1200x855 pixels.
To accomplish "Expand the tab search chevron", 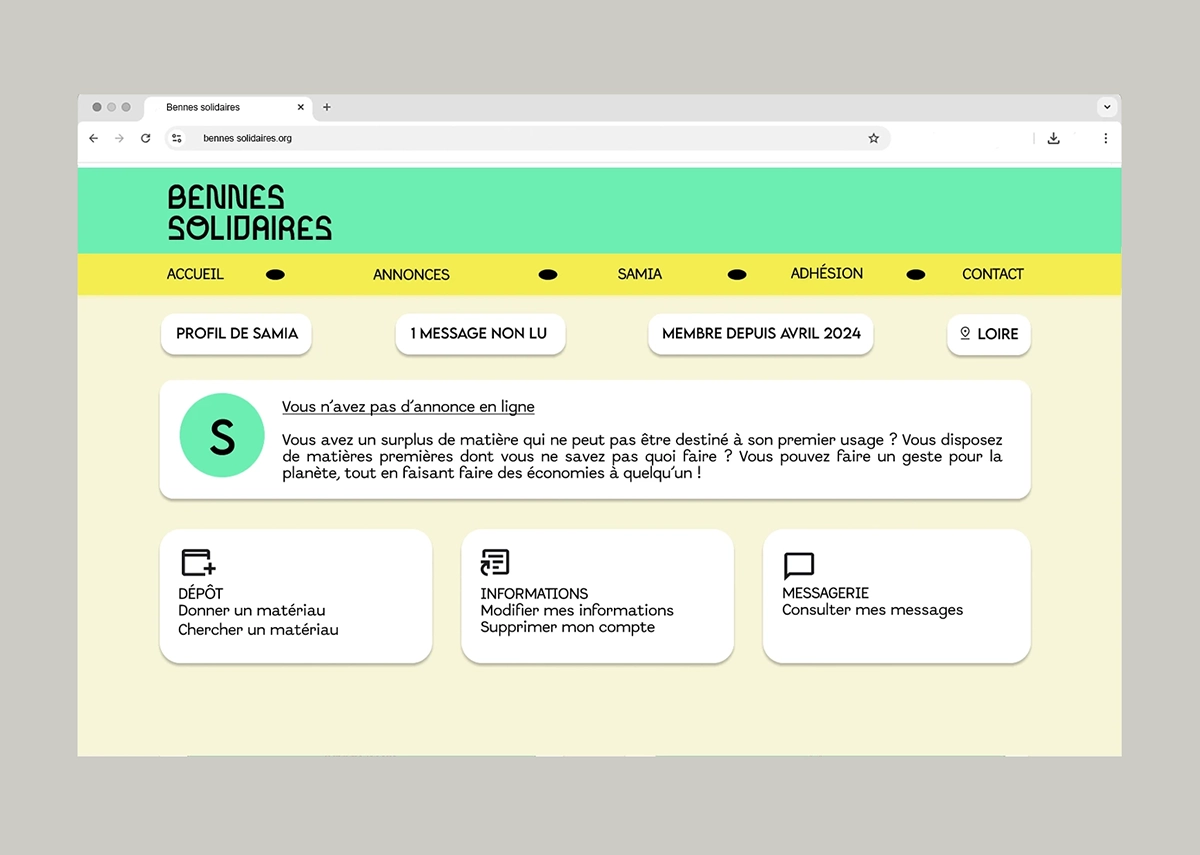I will click(x=1107, y=107).
